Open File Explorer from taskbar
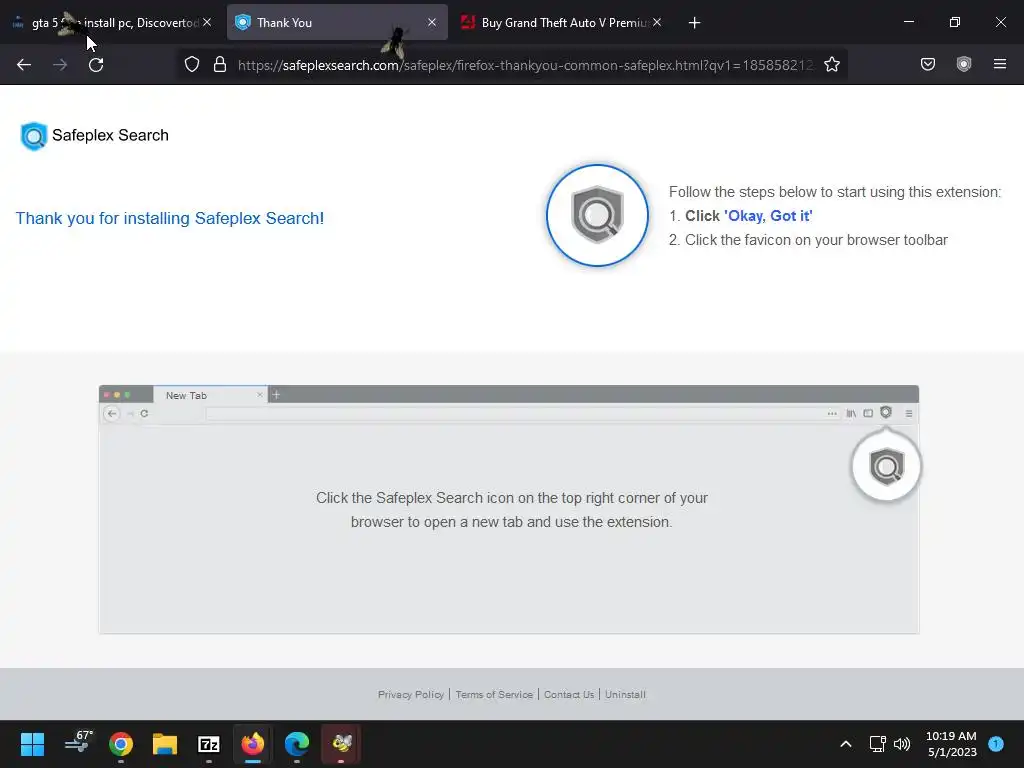This screenshot has height=768, width=1024. pyautogui.click(x=165, y=744)
